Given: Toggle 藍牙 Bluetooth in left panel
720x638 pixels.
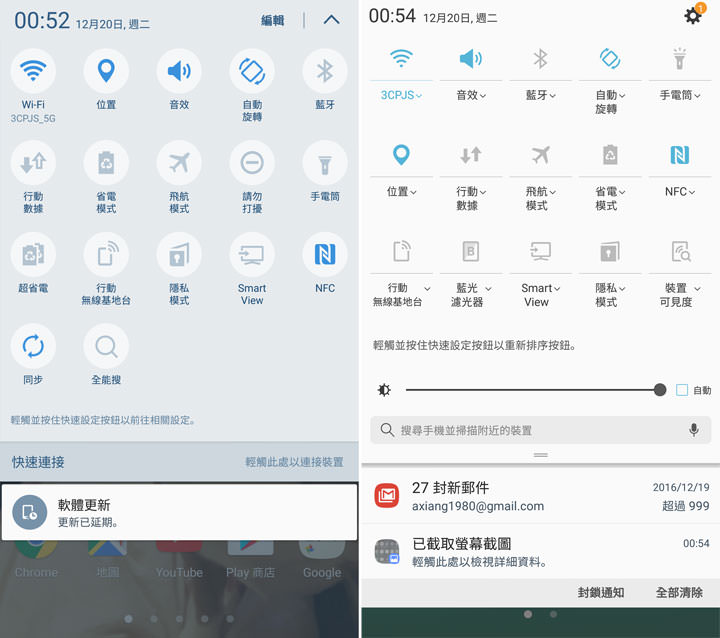Looking at the screenshot, I should (x=325, y=71).
